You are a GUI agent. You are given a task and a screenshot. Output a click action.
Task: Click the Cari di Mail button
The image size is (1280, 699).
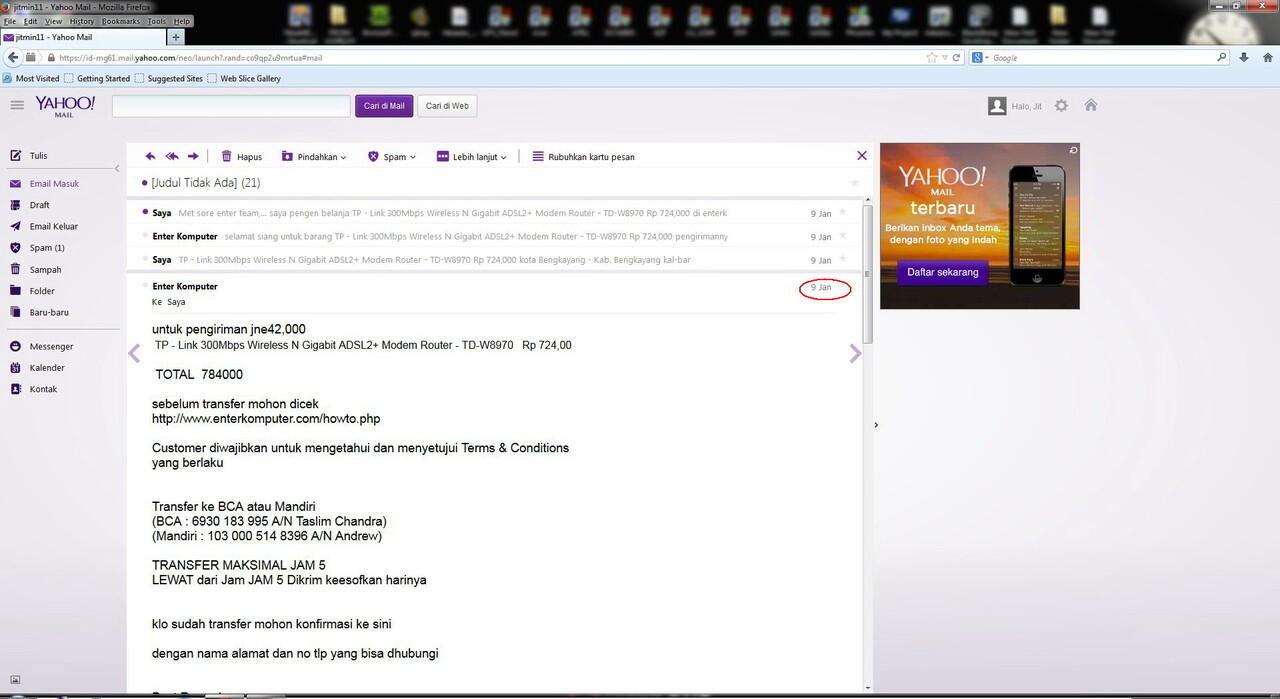tap(384, 106)
